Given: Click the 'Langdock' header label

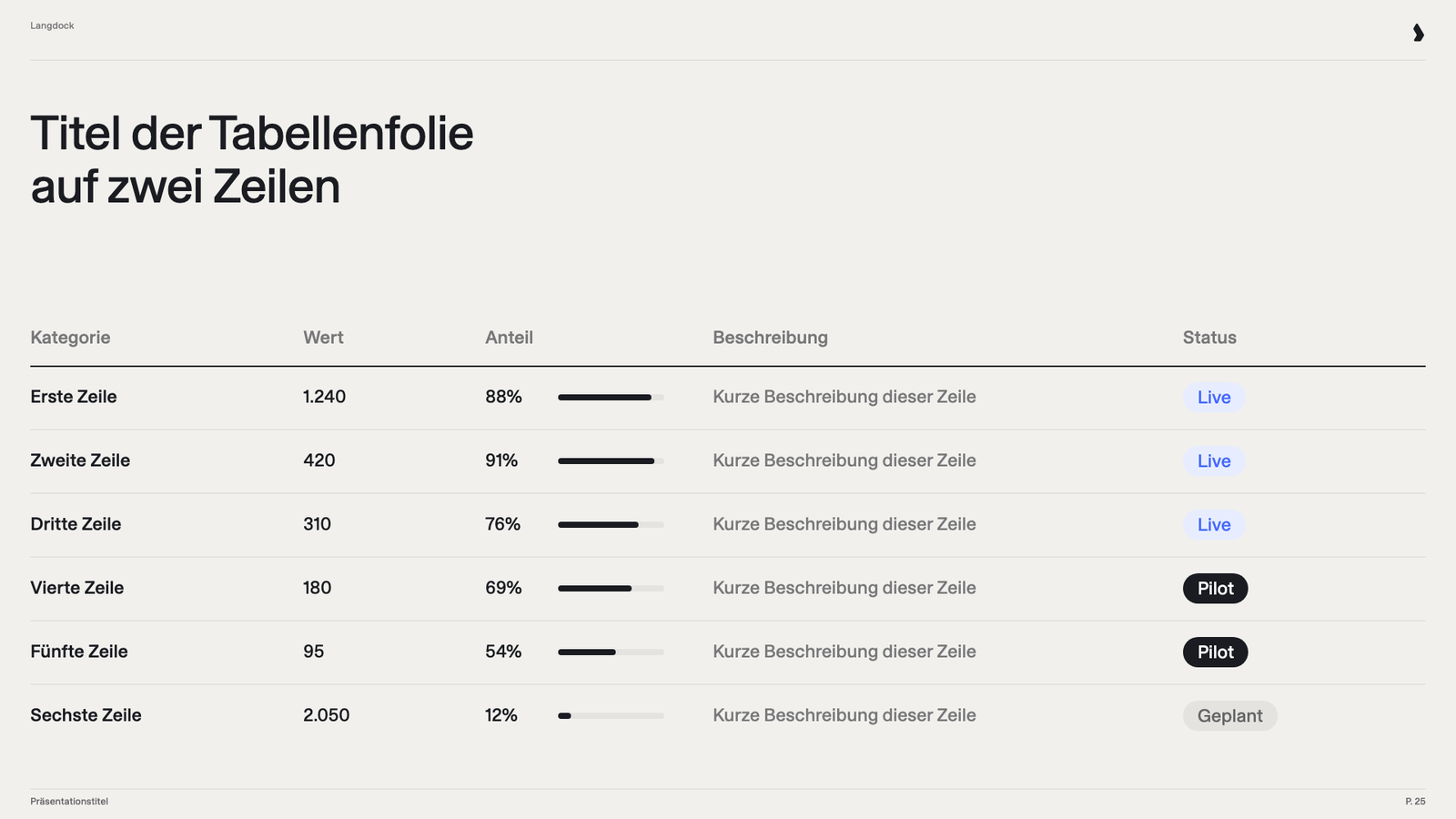Looking at the screenshot, I should pos(52,25).
